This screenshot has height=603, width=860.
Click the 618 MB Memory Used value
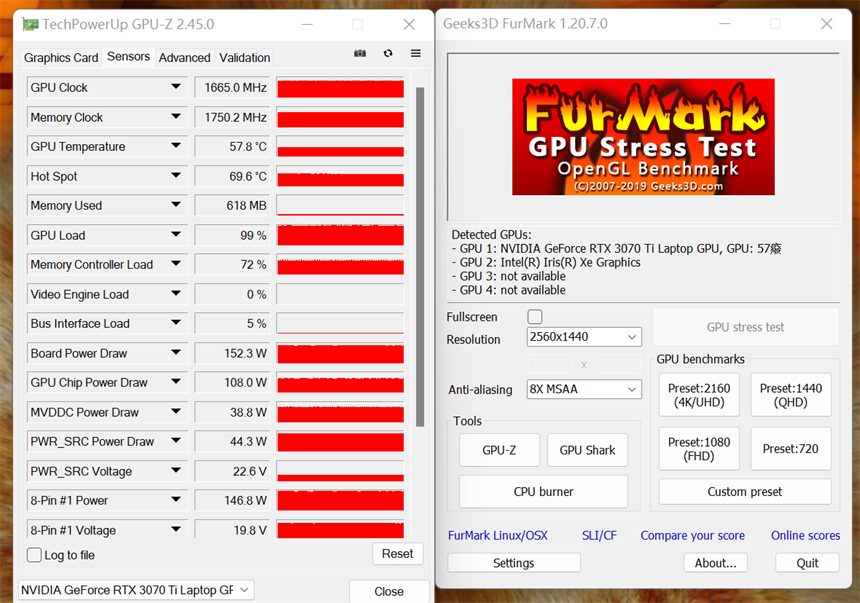tap(233, 206)
